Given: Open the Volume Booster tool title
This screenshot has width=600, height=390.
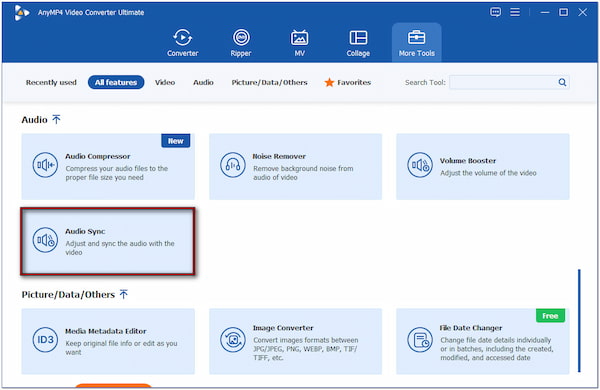Looking at the screenshot, I should (x=468, y=161).
